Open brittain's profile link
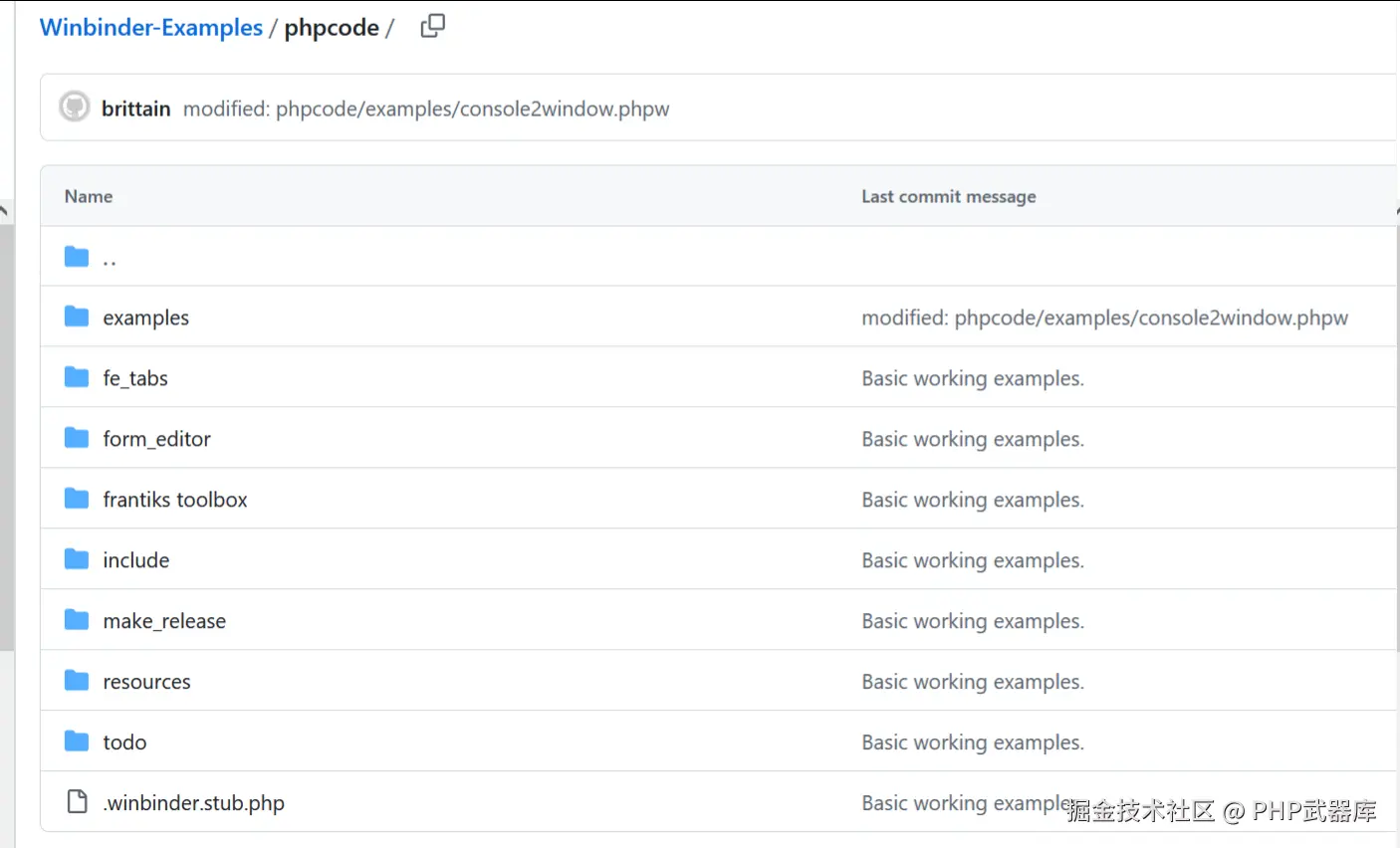 (136, 108)
